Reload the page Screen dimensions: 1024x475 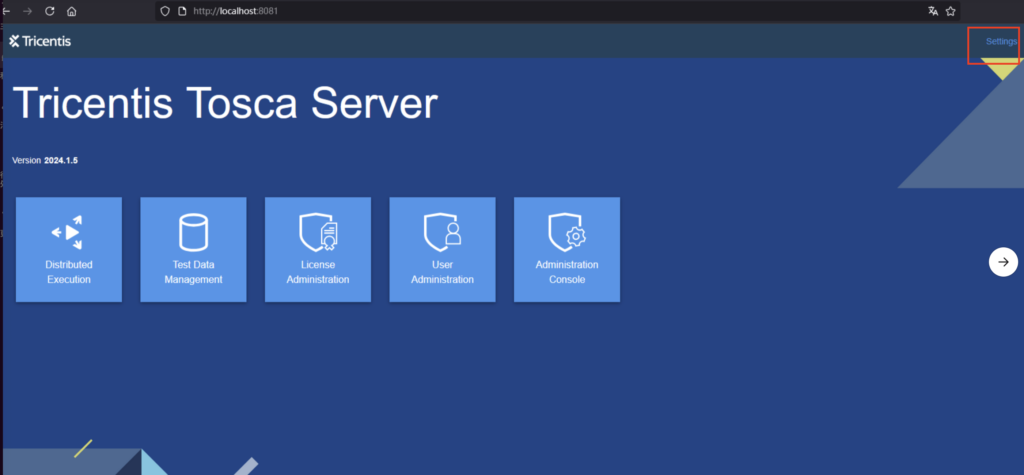(x=49, y=11)
